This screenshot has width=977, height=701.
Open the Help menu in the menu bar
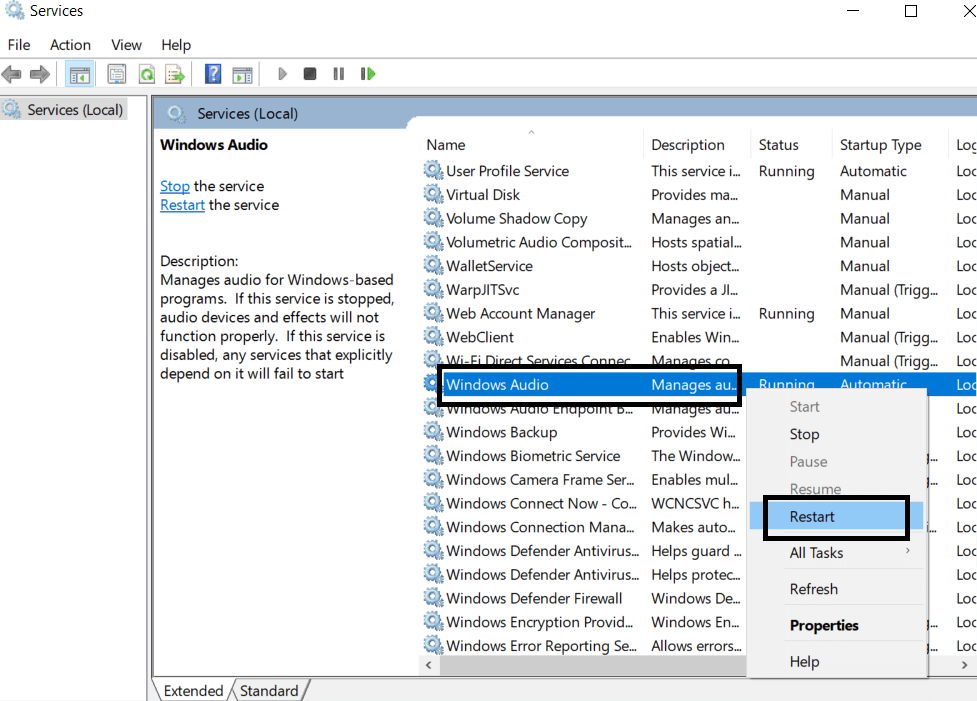[176, 45]
